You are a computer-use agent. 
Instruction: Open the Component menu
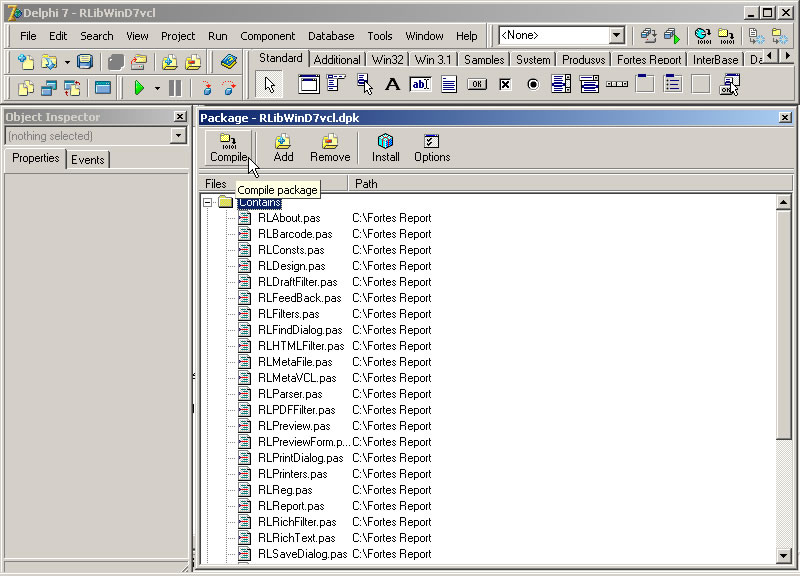tap(267, 36)
